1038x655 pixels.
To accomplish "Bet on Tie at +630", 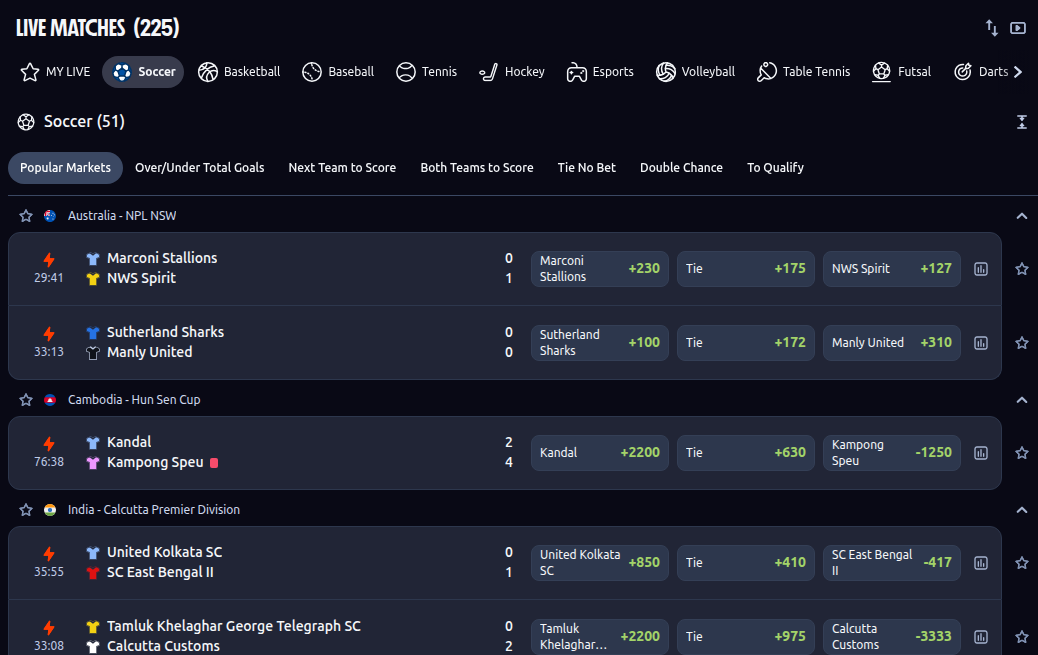I will [x=745, y=453].
